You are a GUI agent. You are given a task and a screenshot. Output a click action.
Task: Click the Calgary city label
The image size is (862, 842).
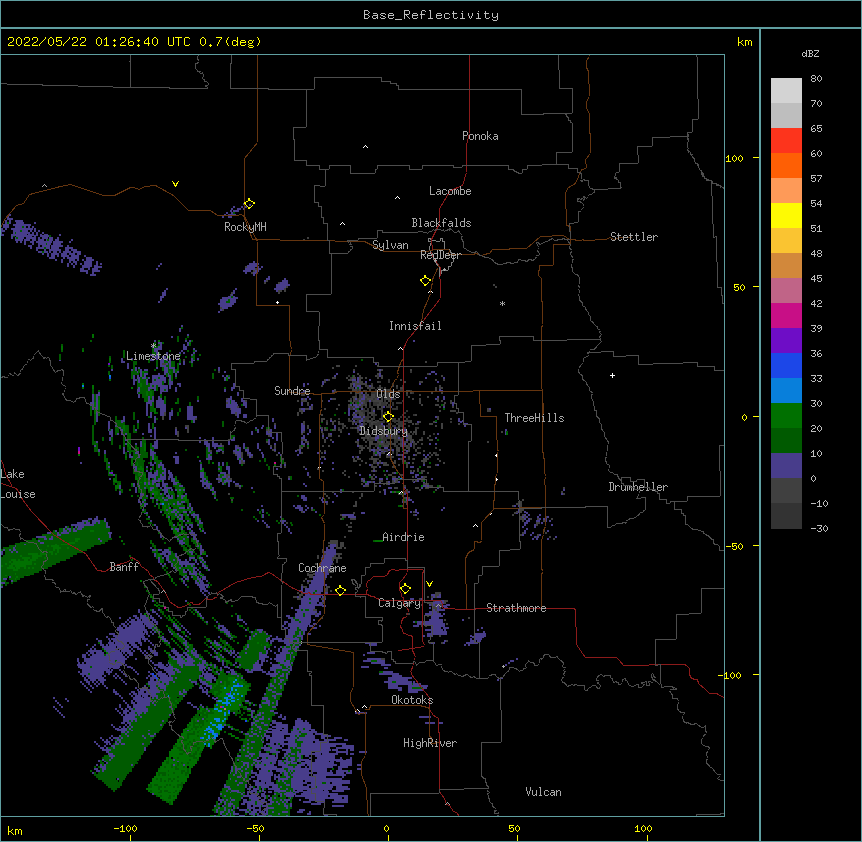point(399,603)
